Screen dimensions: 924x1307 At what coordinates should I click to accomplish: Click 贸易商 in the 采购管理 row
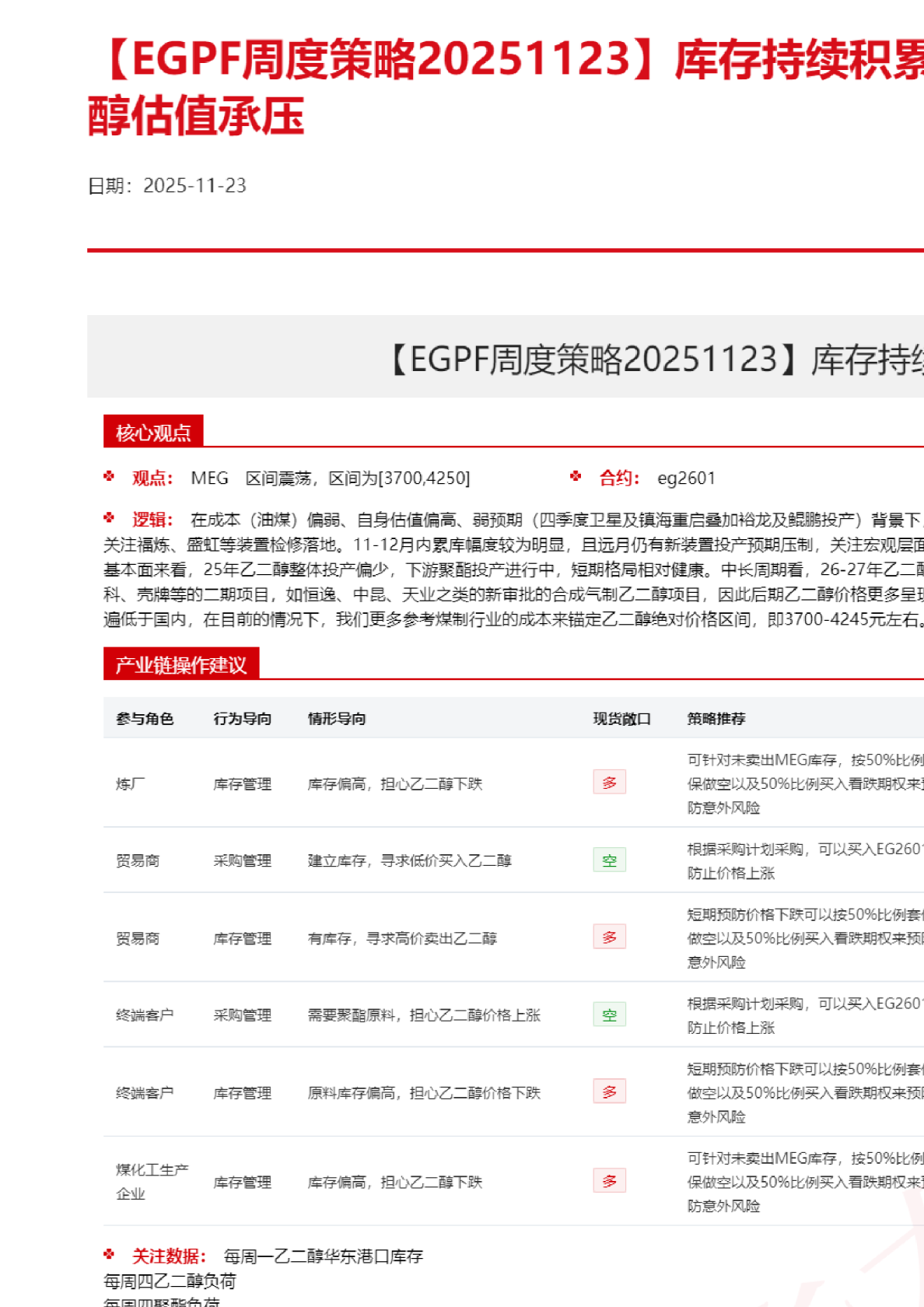138,860
